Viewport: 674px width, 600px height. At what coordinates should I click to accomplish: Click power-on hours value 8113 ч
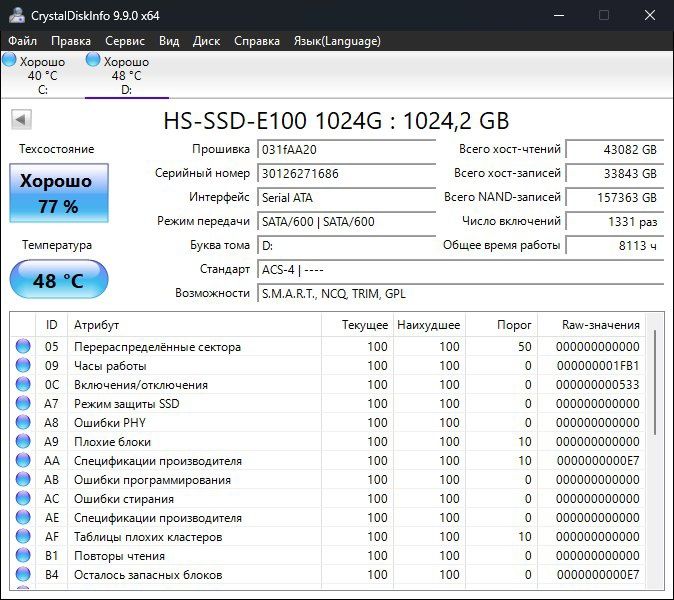coord(615,246)
